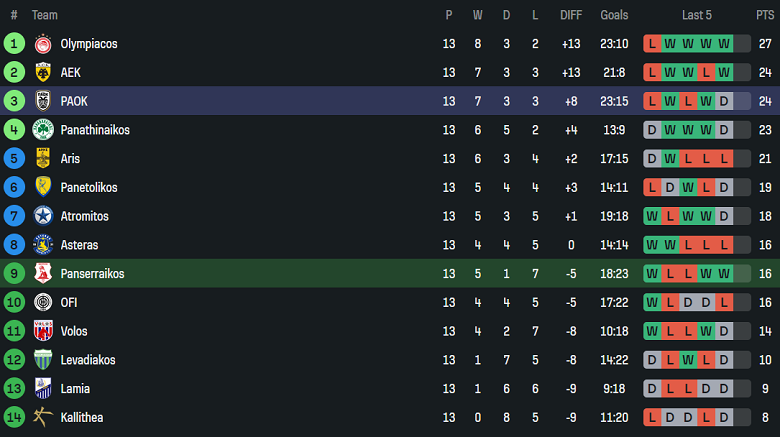The width and height of the screenshot is (780, 437).
Task: Sort standings by DIFF column header
Action: point(571,15)
